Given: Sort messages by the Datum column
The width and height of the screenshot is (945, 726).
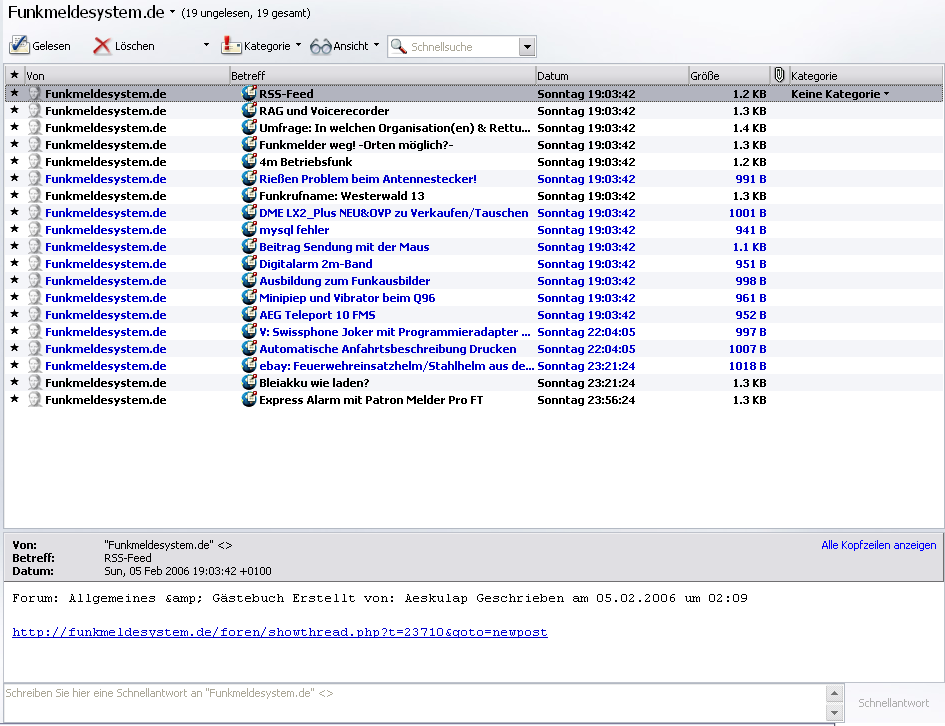Looking at the screenshot, I should pyautogui.click(x=610, y=76).
